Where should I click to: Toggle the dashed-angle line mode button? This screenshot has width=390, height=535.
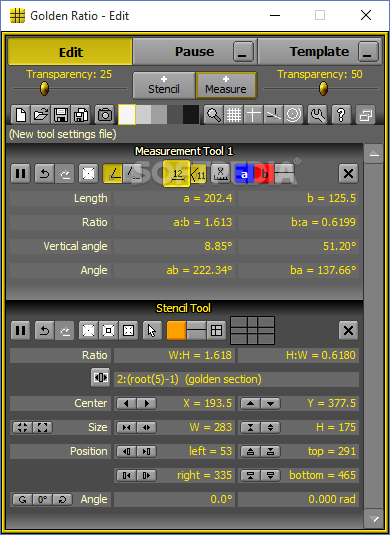[x=132, y=174]
